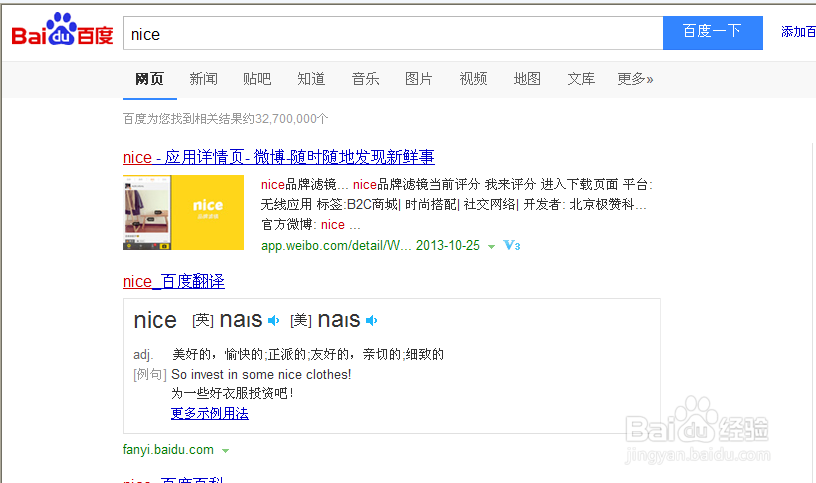Open the 地图 tab
The image size is (816, 483).
pyautogui.click(x=527, y=79)
